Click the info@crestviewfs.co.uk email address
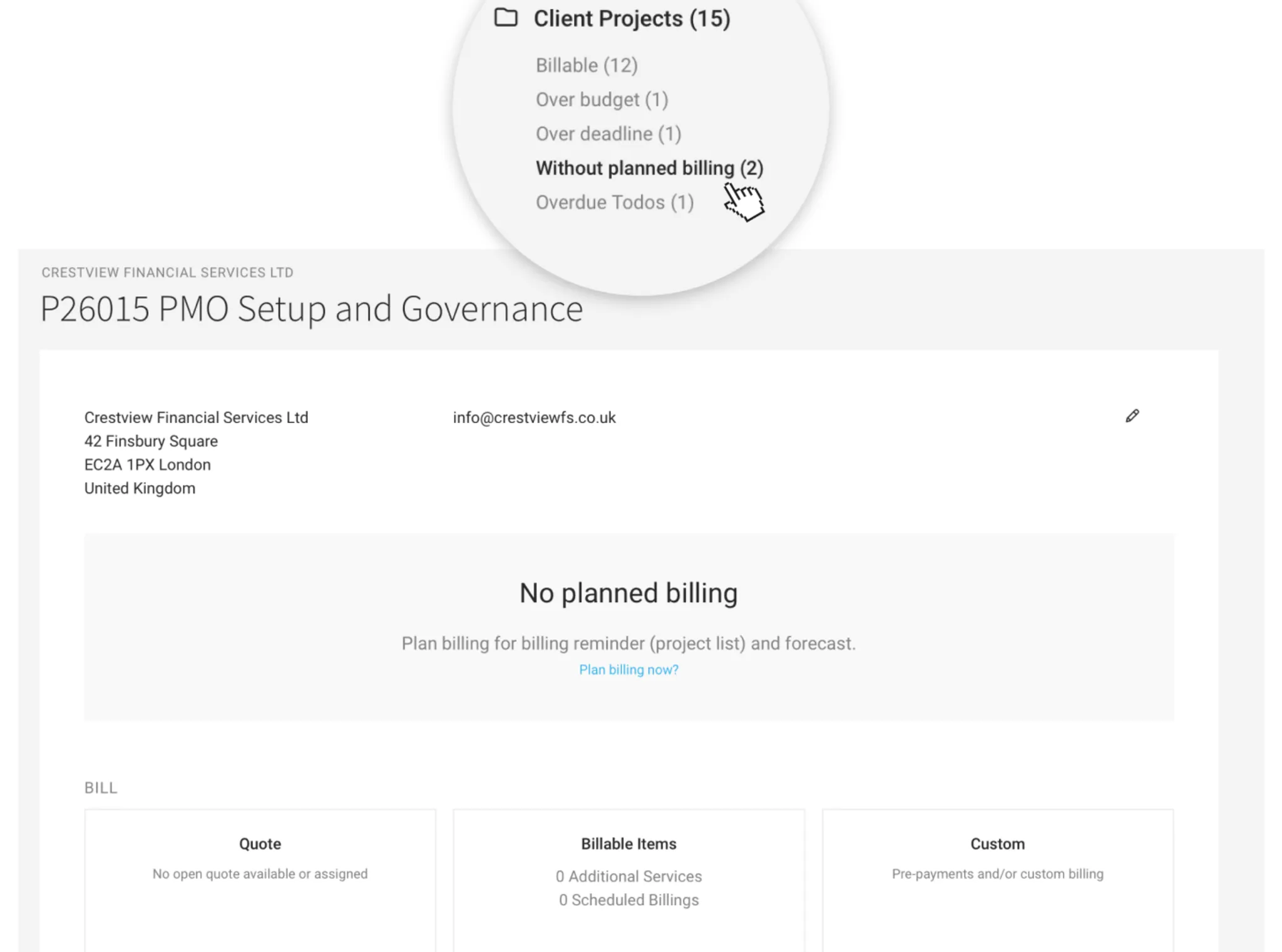The width and height of the screenshot is (1282, 952). click(x=534, y=417)
